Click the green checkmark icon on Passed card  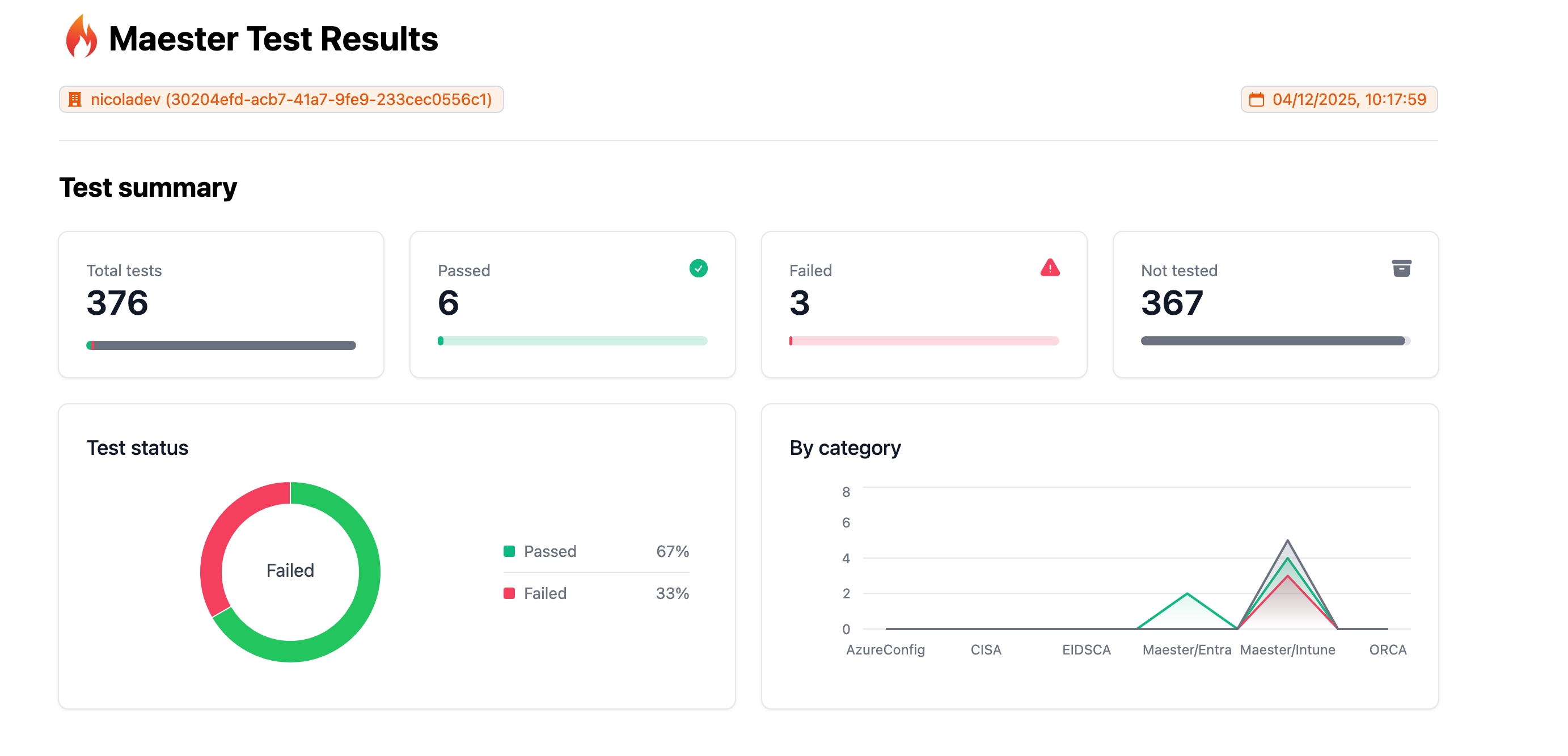coord(698,268)
